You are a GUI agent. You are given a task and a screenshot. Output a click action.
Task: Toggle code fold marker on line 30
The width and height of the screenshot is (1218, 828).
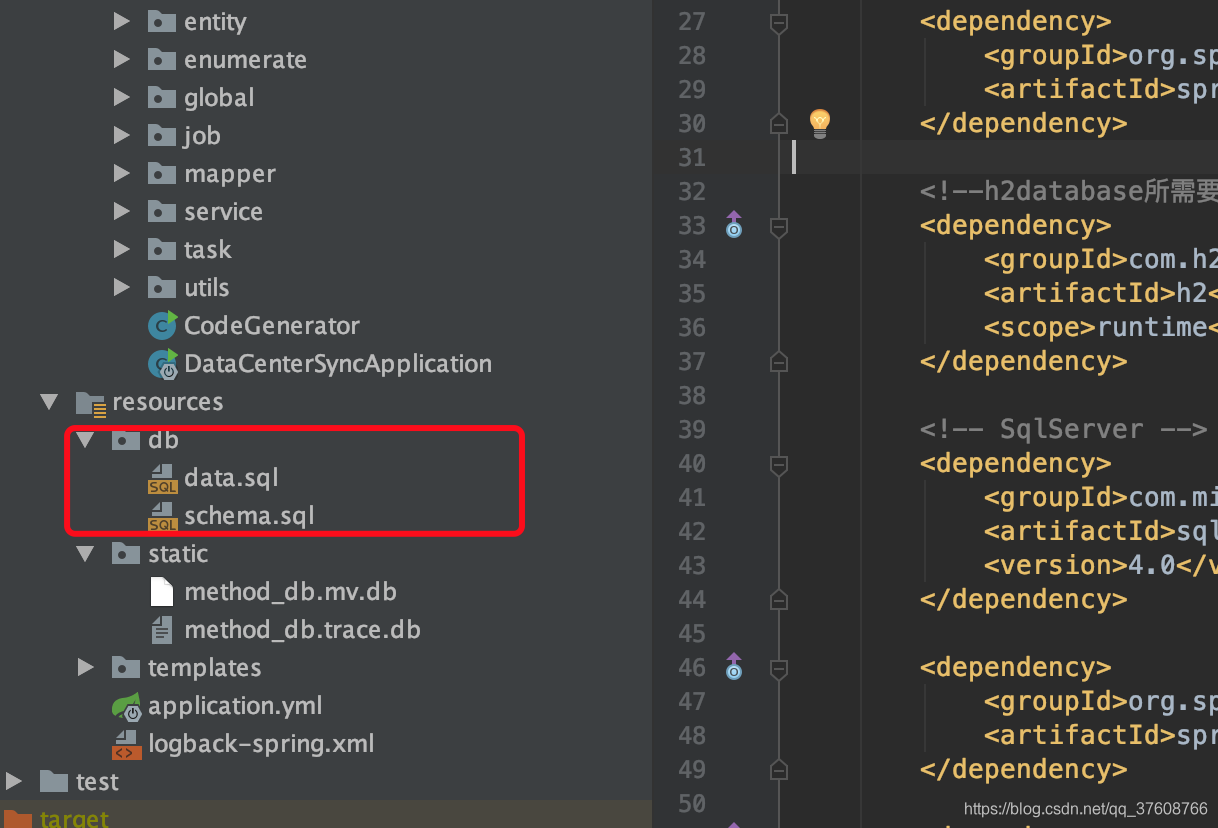(779, 123)
